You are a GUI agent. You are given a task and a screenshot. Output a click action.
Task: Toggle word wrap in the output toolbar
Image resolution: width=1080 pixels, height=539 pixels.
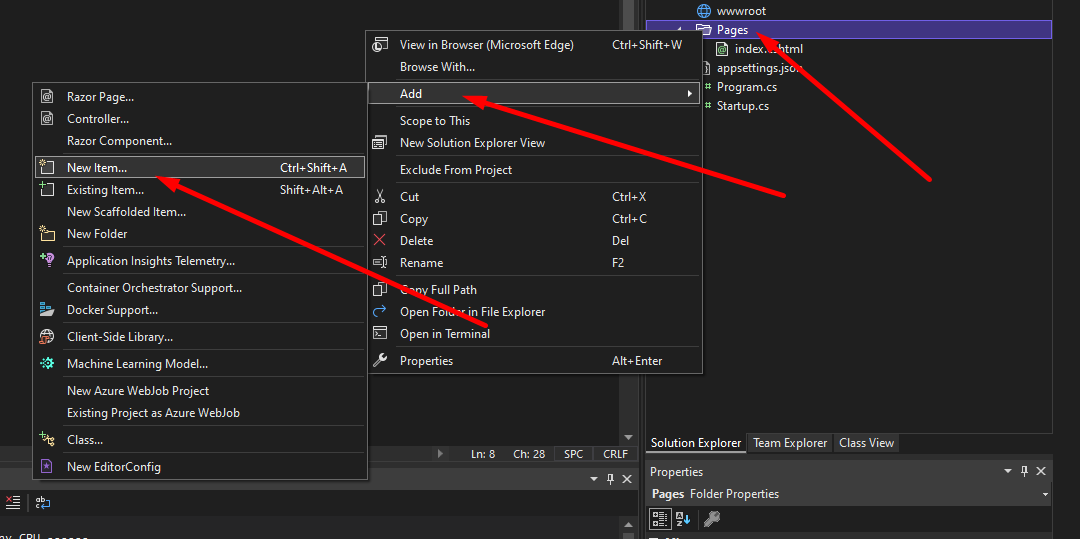click(x=43, y=503)
